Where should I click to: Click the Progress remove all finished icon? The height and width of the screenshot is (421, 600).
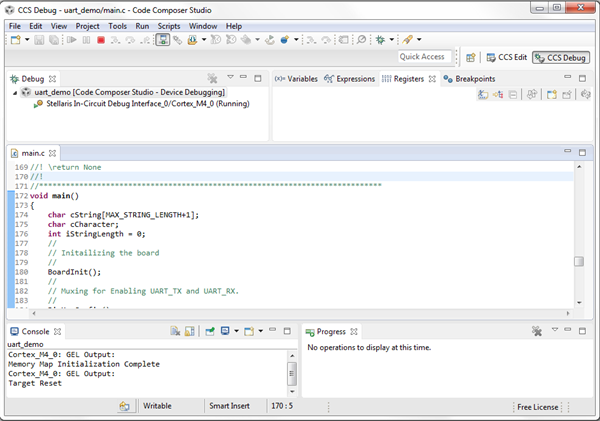pyautogui.click(x=537, y=331)
